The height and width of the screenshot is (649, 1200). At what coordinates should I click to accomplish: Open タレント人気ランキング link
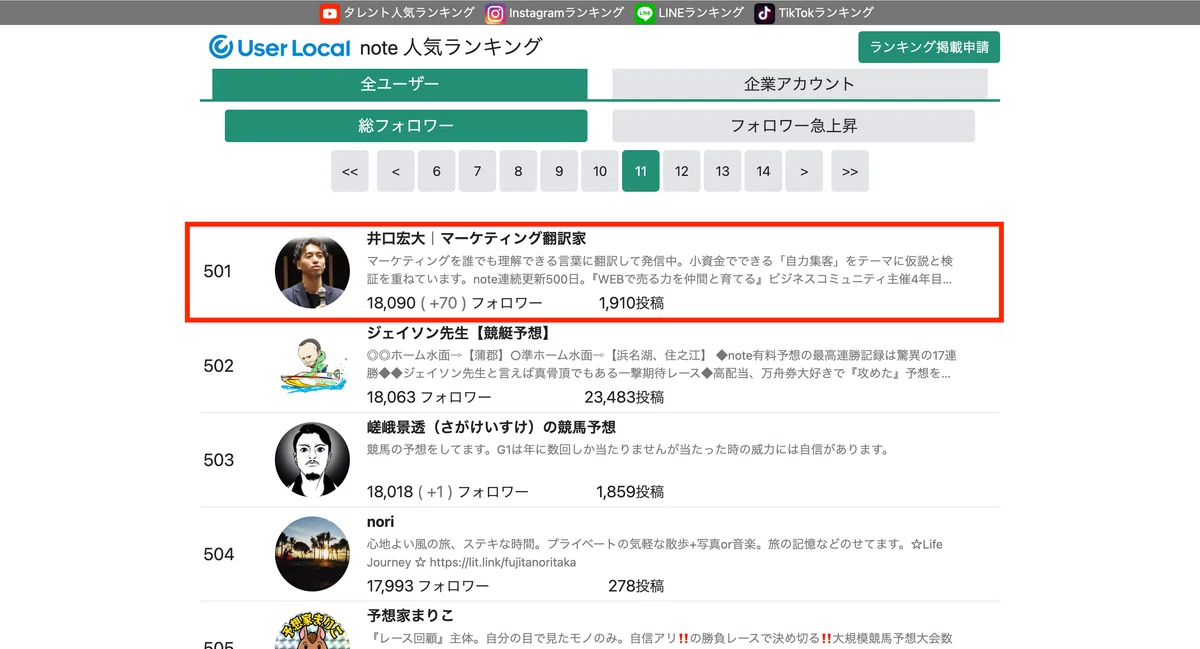(x=409, y=13)
